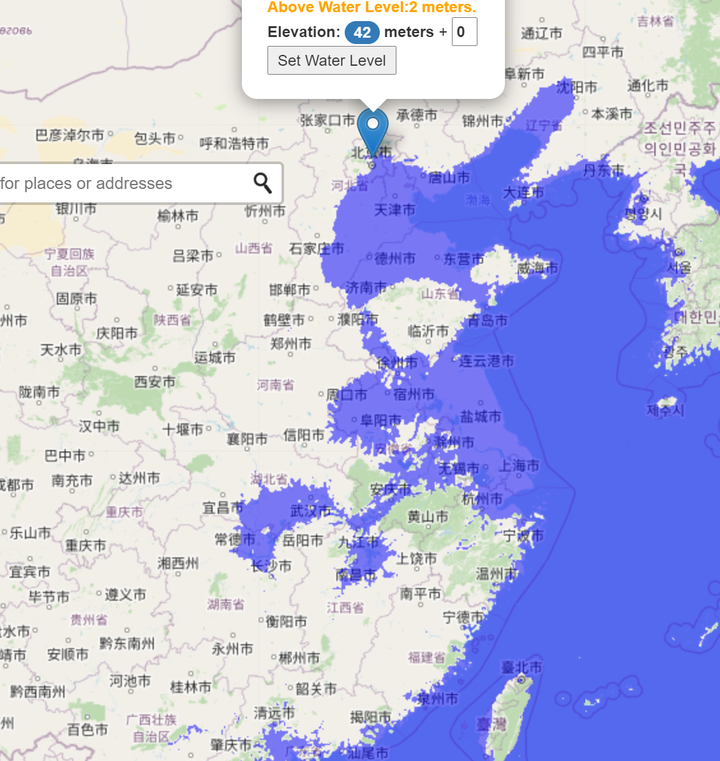Click the search magnifier icon
Screen dimensions: 720x761
point(262,183)
